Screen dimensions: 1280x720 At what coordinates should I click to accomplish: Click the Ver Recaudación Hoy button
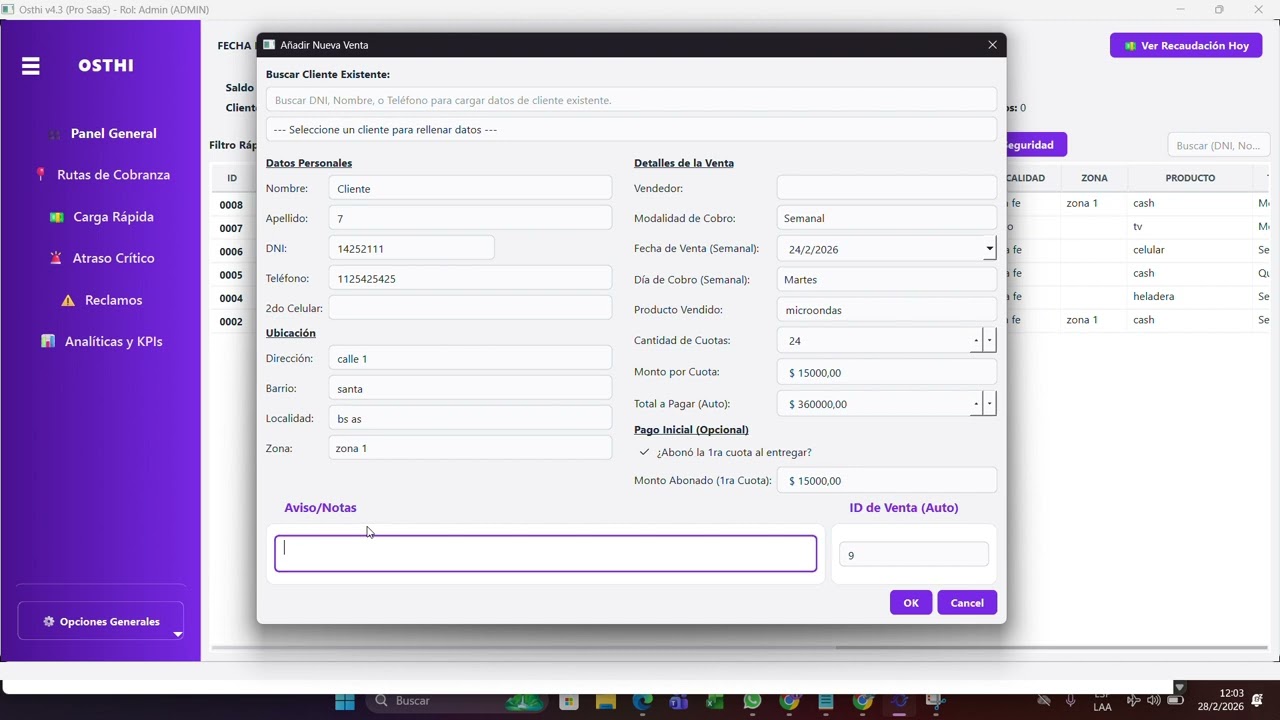[1186, 45]
